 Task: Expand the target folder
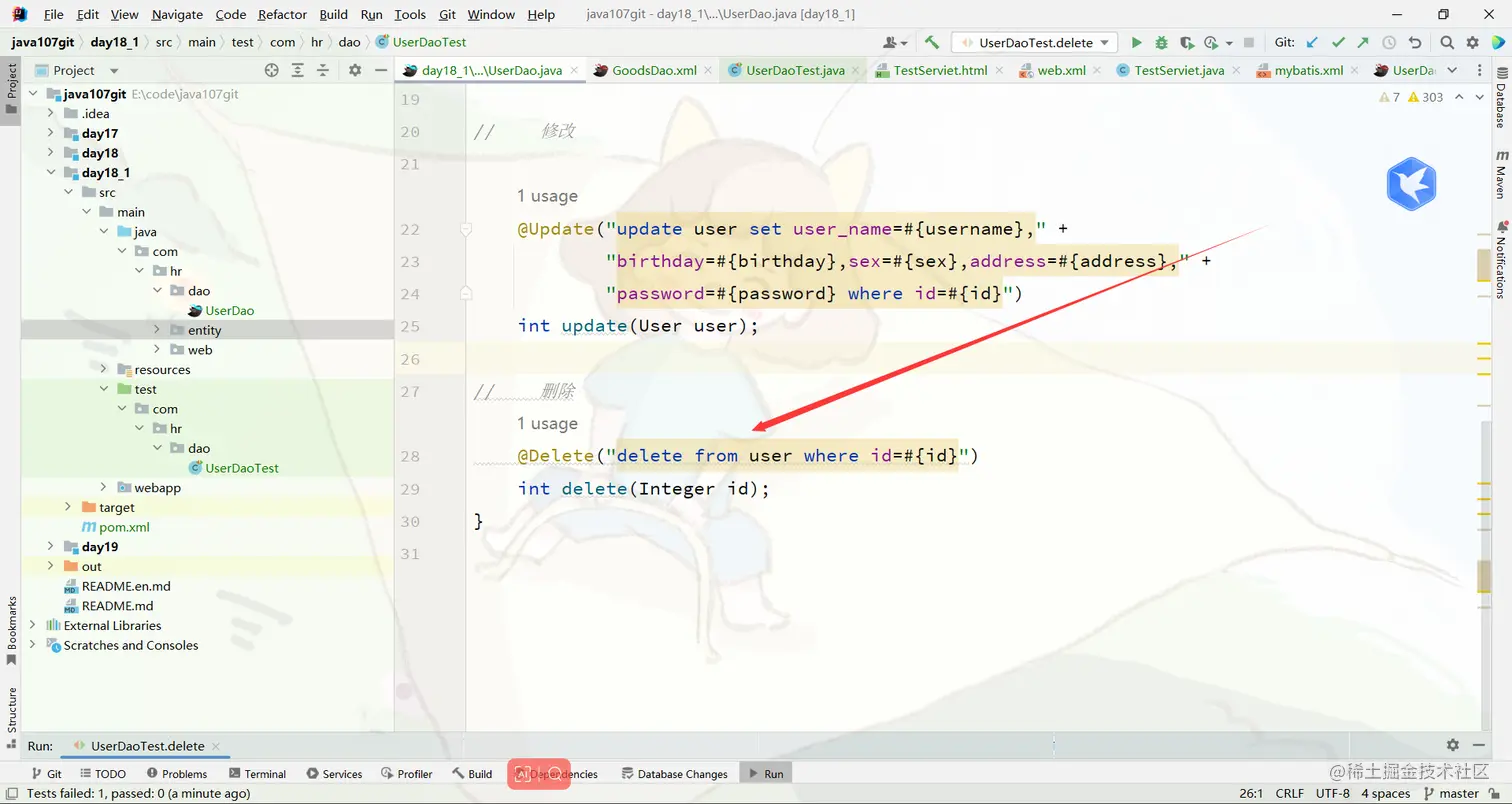[x=68, y=507]
